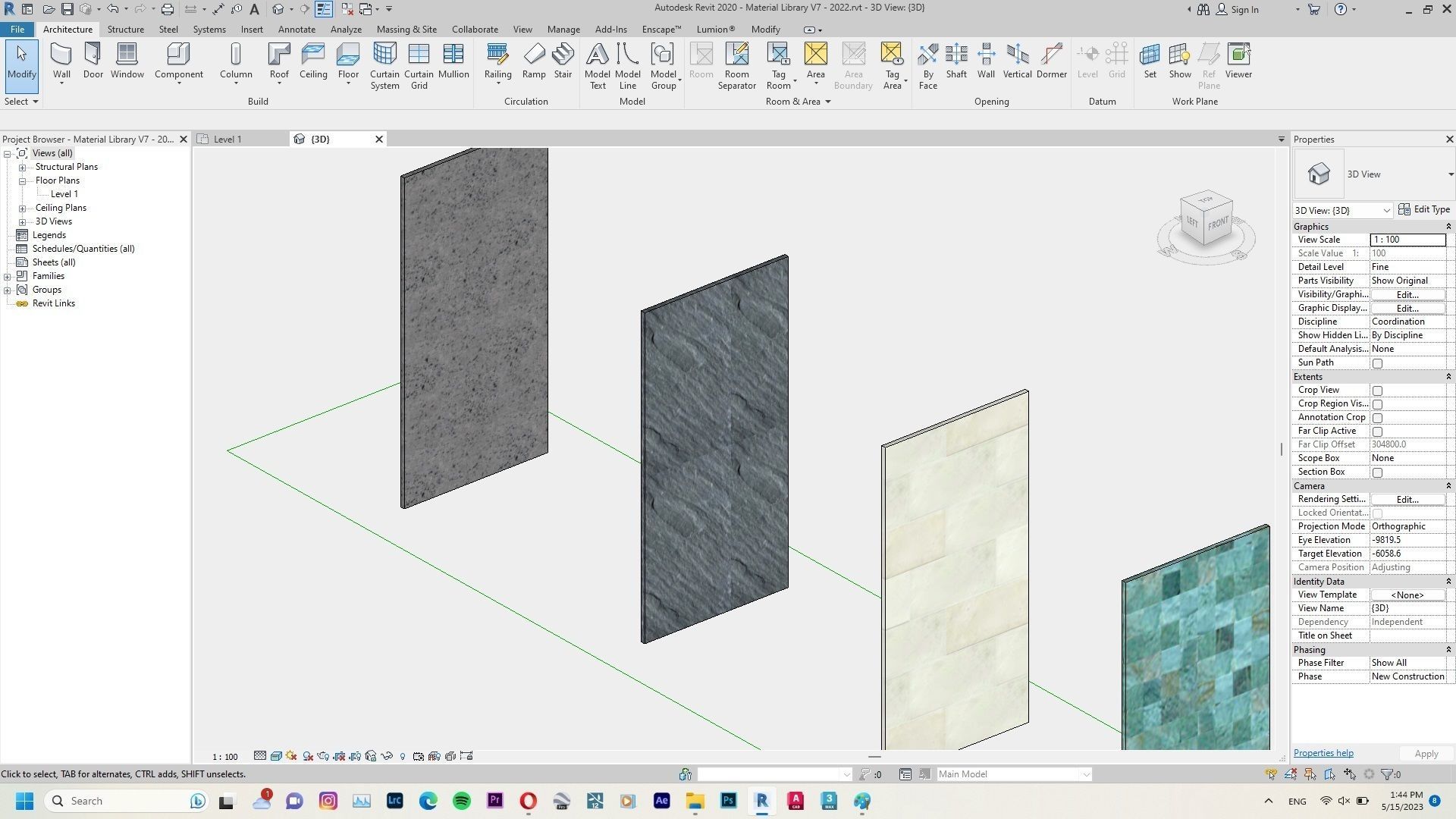Enable the Crop View checkbox
1456x819 pixels.
1377,390
